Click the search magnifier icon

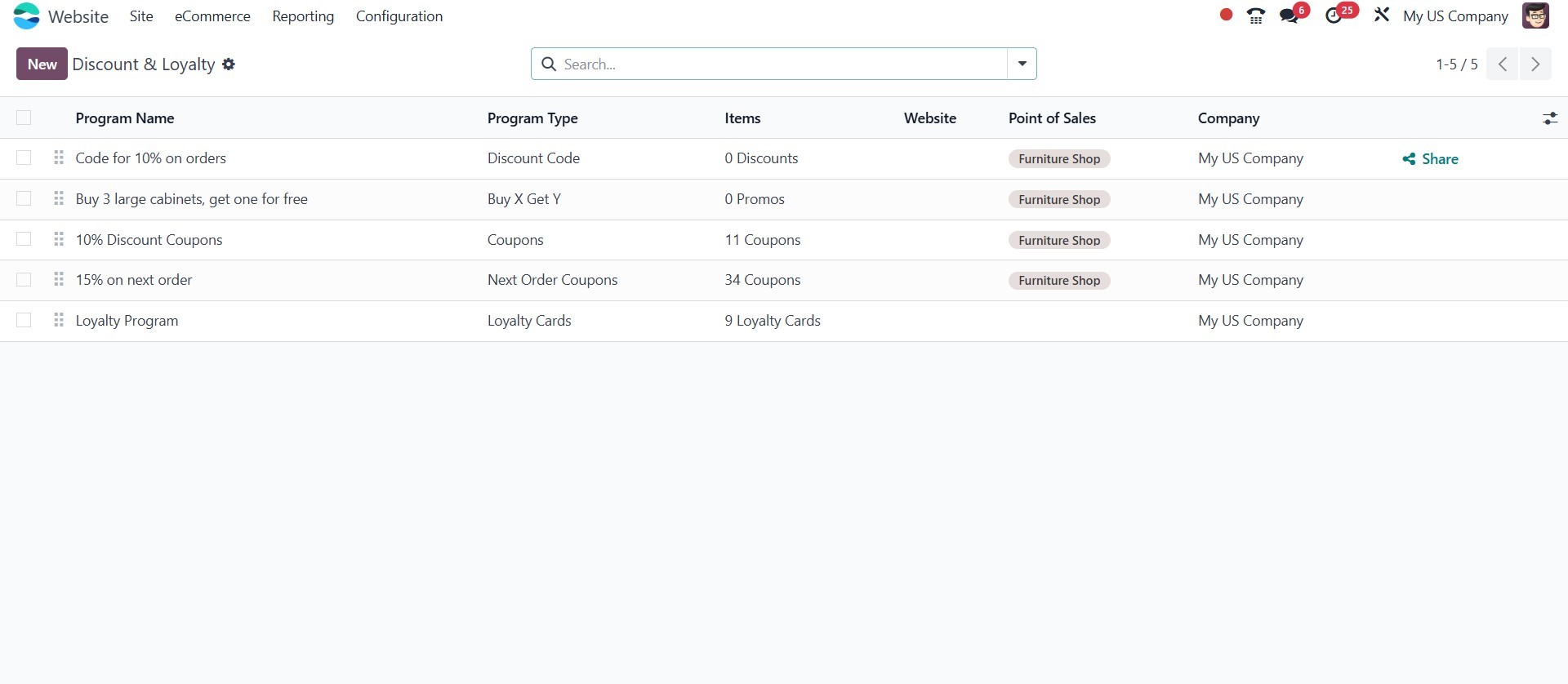(x=549, y=64)
